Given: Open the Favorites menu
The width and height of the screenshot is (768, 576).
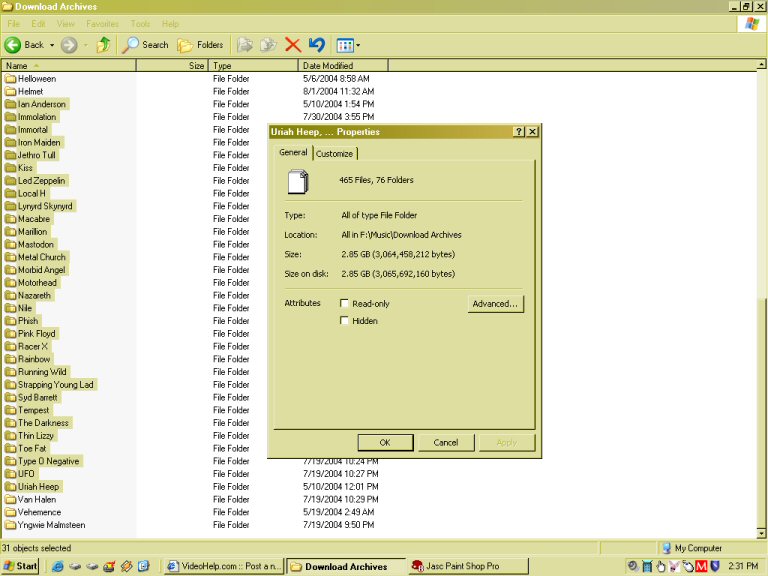Looking at the screenshot, I should coord(102,24).
